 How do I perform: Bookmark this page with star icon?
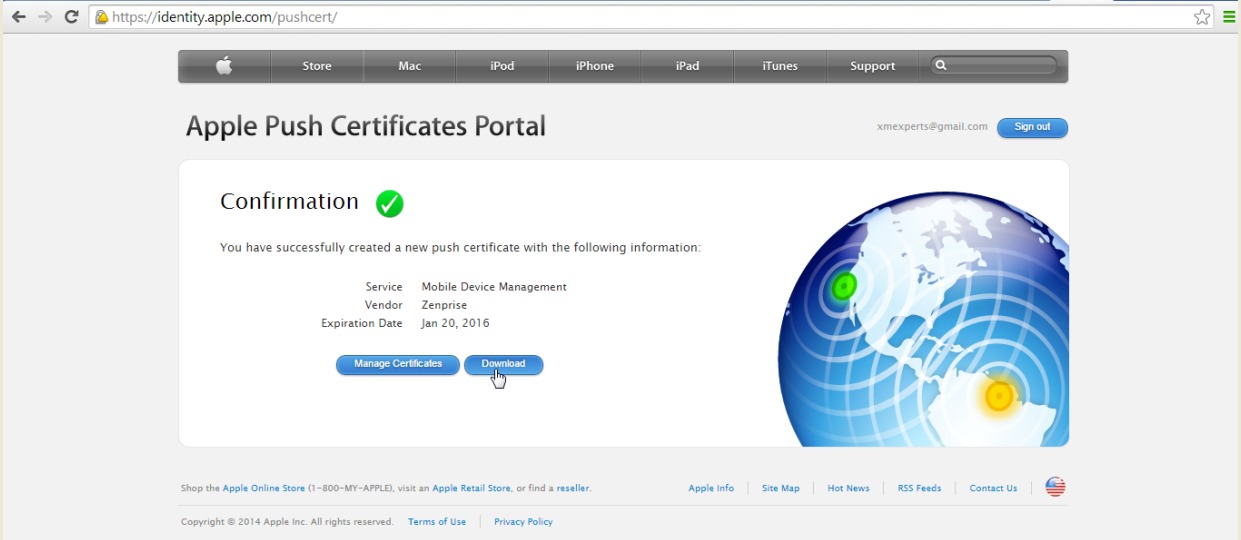point(1201,17)
